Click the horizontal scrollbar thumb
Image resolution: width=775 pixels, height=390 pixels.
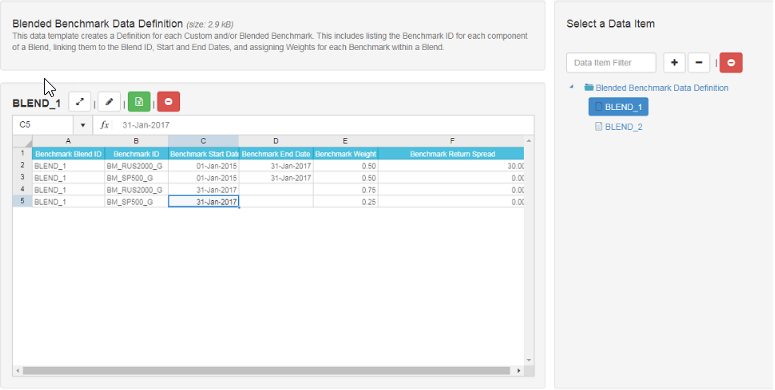pyautogui.click(x=266, y=370)
